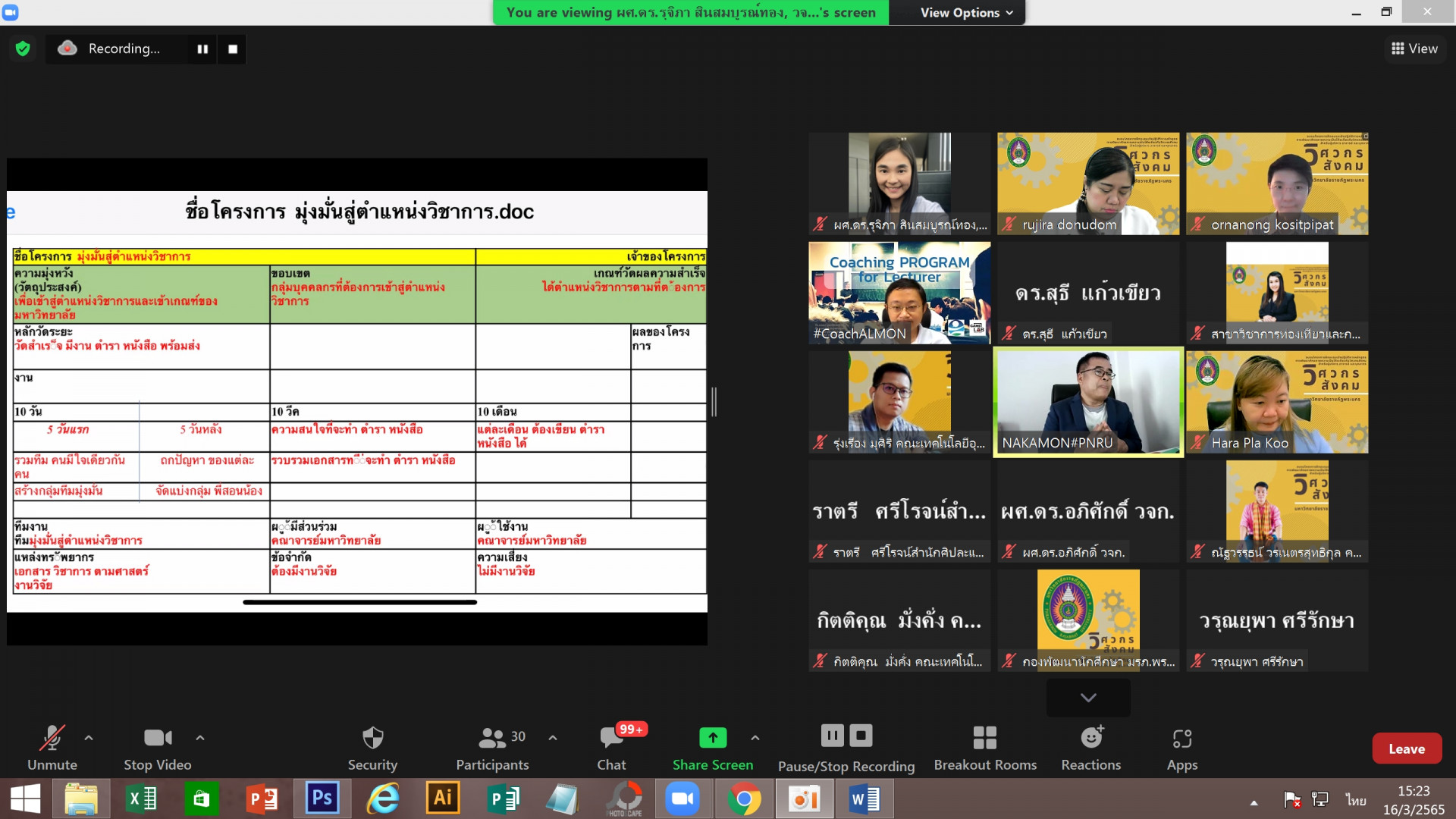This screenshot has width=1456, height=819.
Task: Open the Apps icon
Action: point(1181,747)
